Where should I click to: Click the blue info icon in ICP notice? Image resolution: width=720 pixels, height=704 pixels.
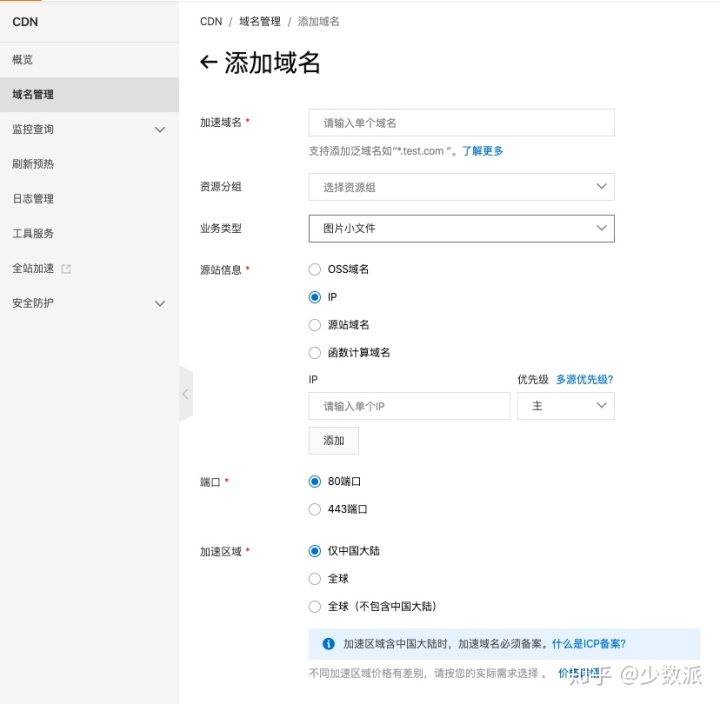pyautogui.click(x=328, y=644)
